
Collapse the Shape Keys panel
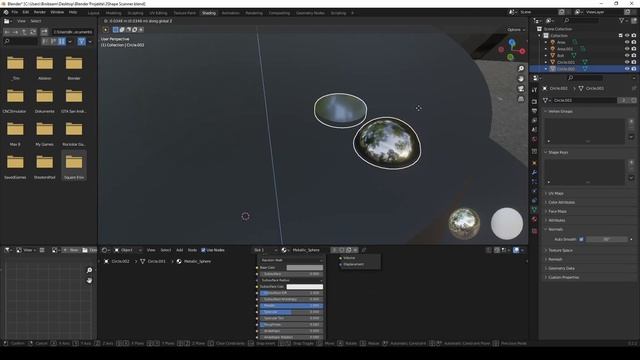click(558, 152)
